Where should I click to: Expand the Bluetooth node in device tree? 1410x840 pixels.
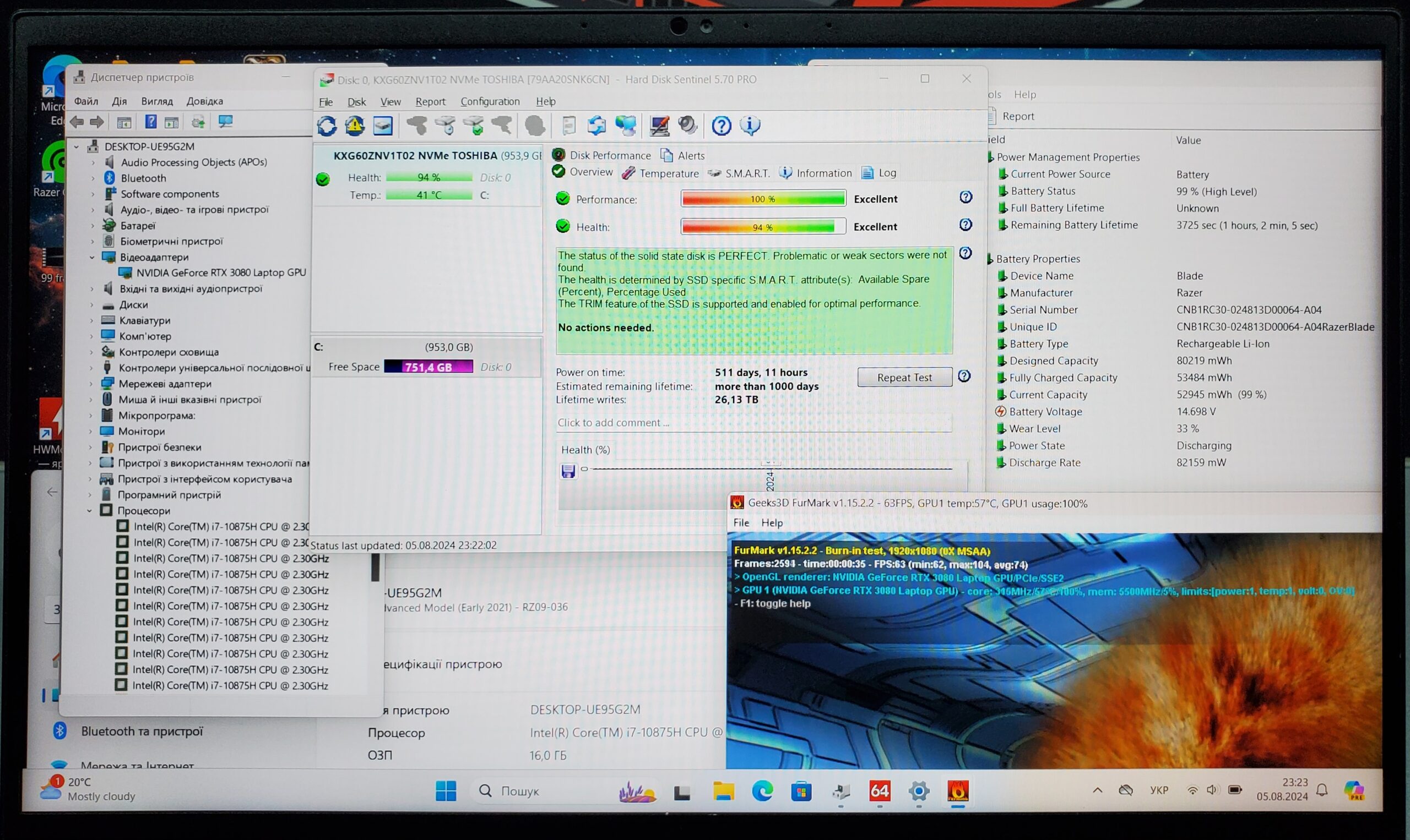click(x=94, y=178)
